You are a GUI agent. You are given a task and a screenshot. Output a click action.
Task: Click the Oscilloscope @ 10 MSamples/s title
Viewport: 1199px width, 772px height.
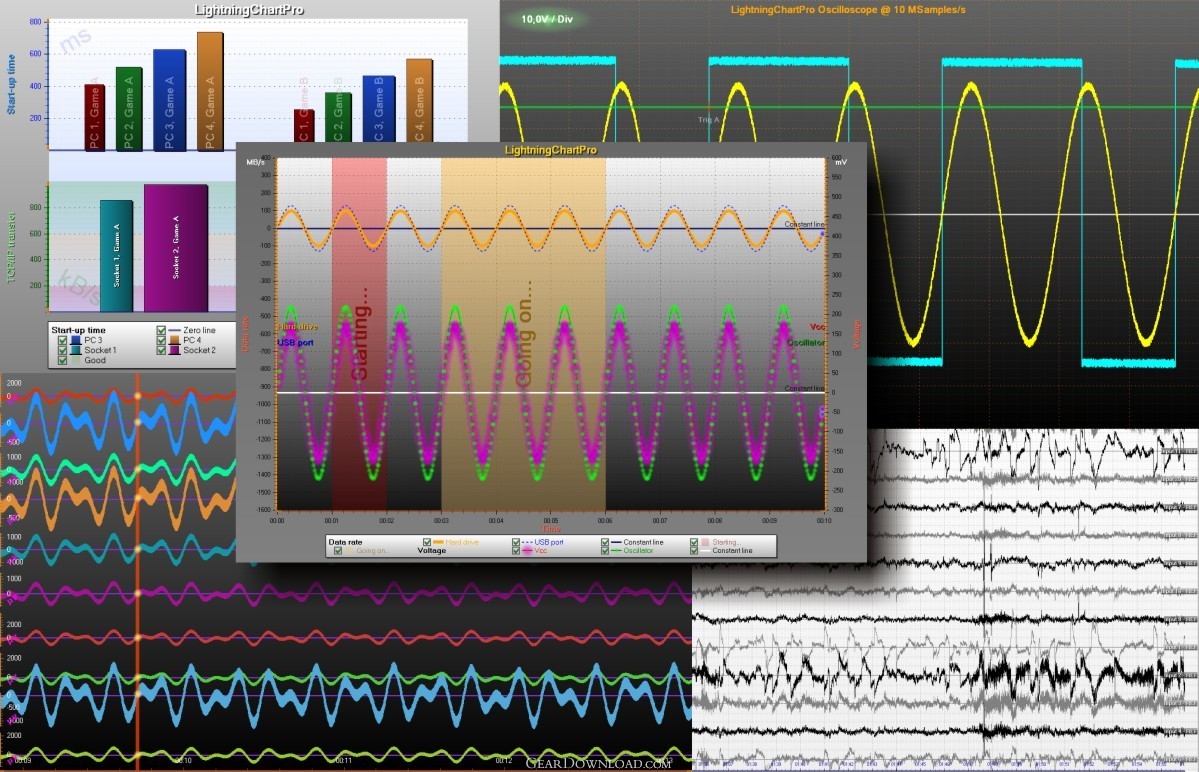click(848, 10)
